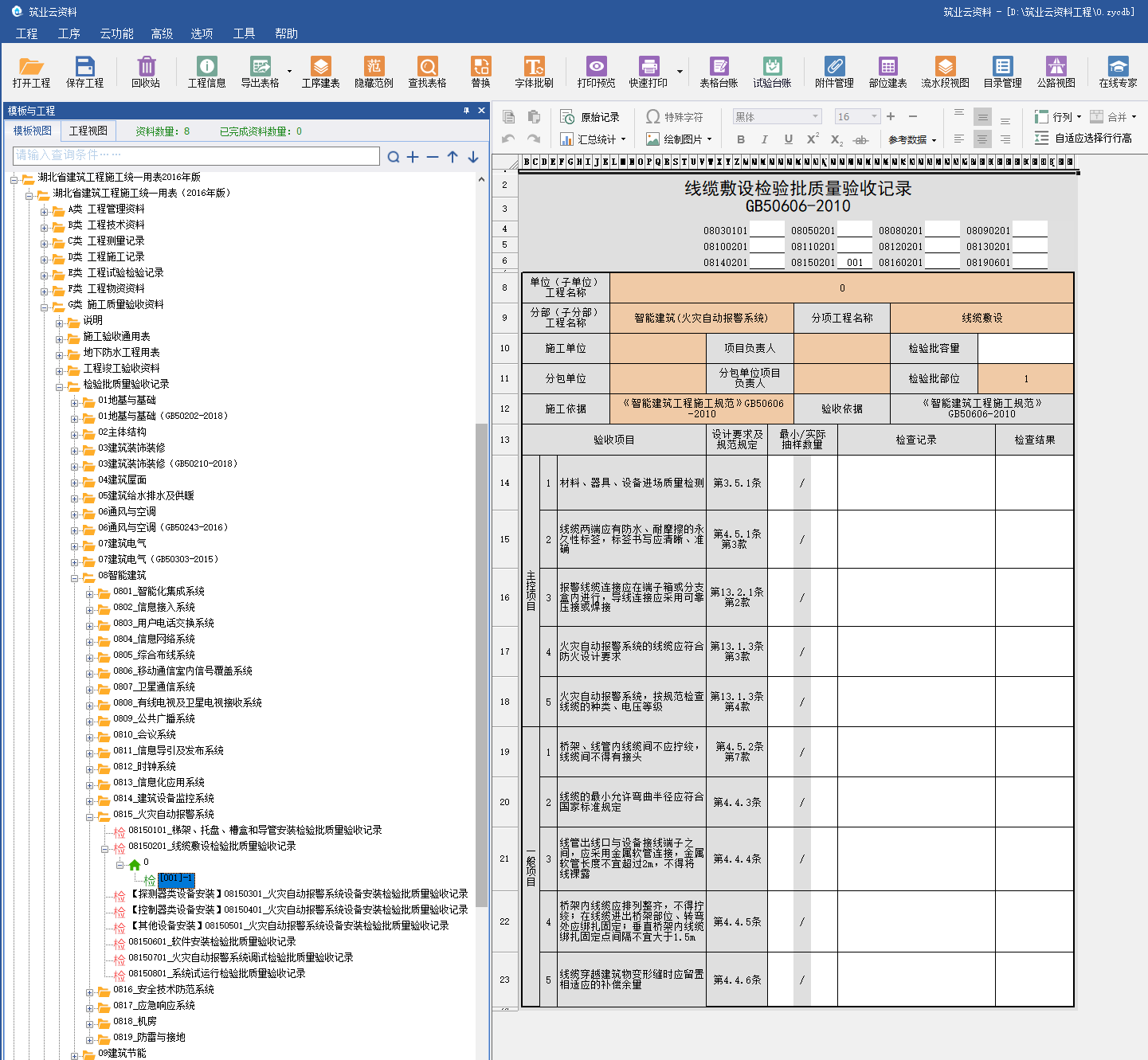
Task: Open the 工序 menu
Action: tap(69, 33)
